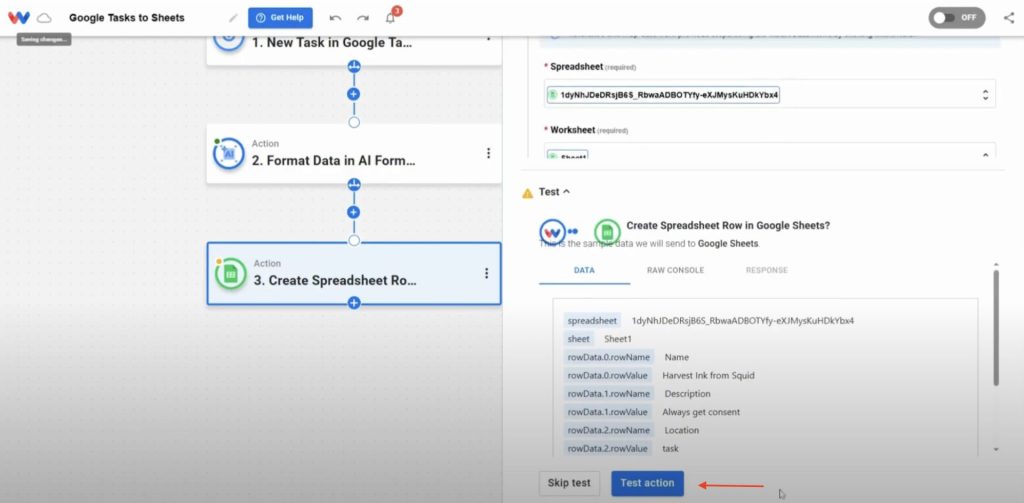This screenshot has width=1024, height=503.
Task: Undo the last change
Action: pyautogui.click(x=336, y=18)
